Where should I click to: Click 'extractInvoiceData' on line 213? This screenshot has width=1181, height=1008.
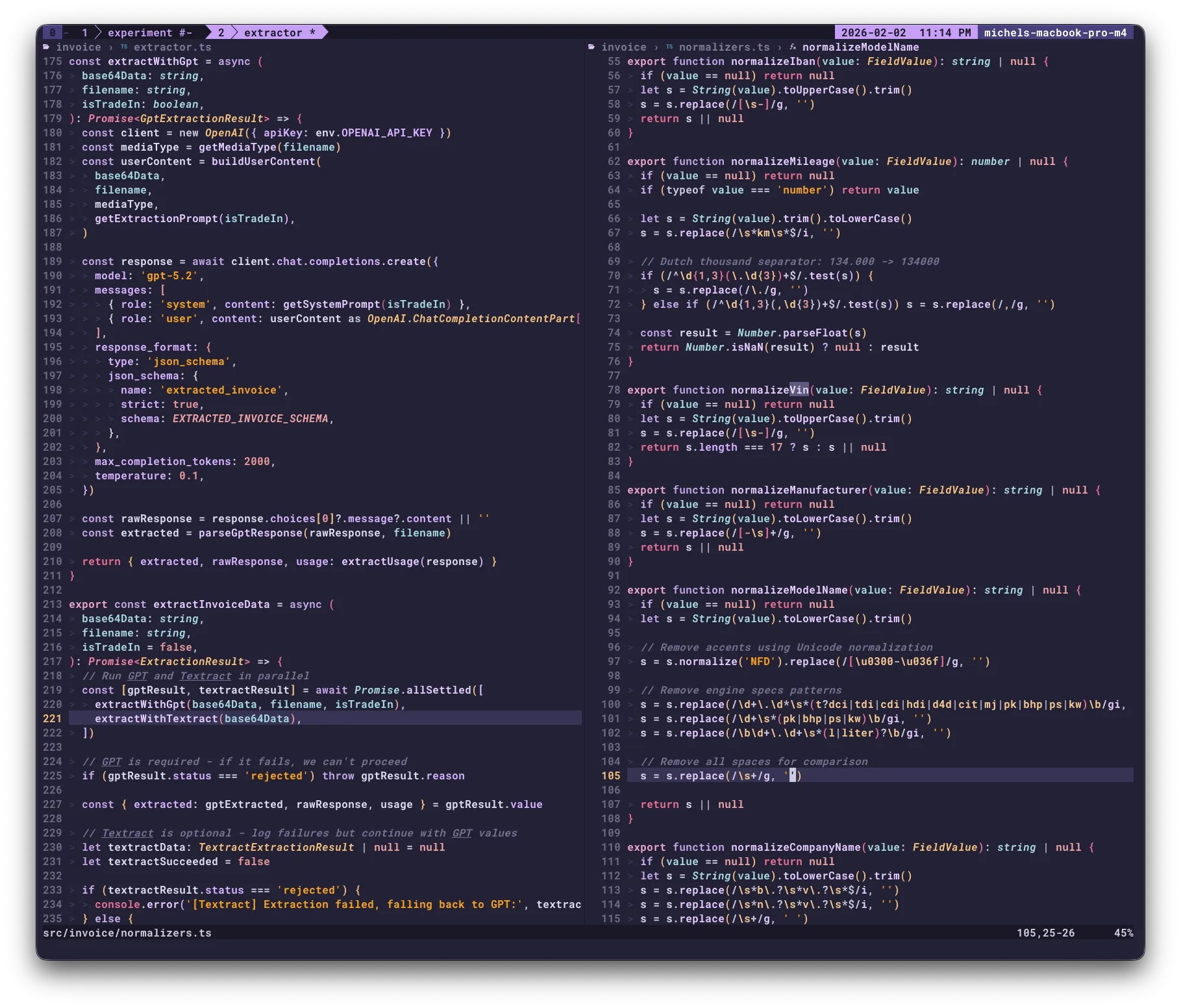[x=212, y=604]
